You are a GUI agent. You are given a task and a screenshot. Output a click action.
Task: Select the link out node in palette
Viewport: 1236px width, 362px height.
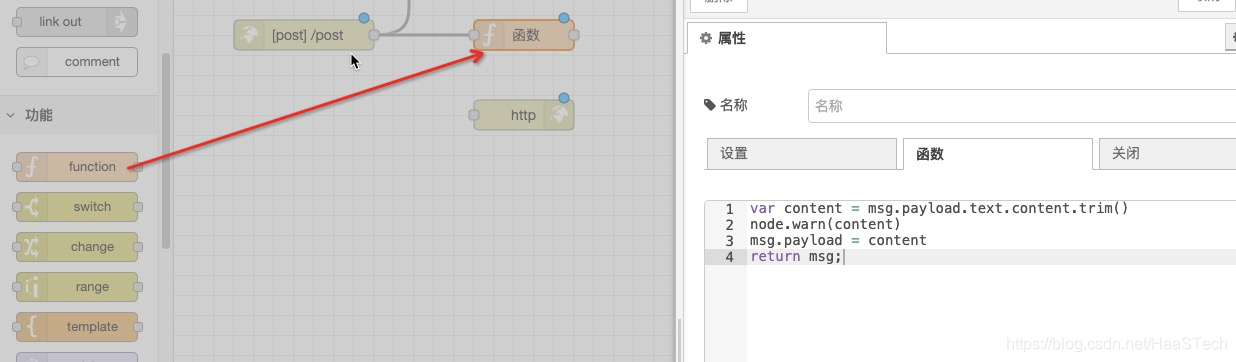click(77, 22)
